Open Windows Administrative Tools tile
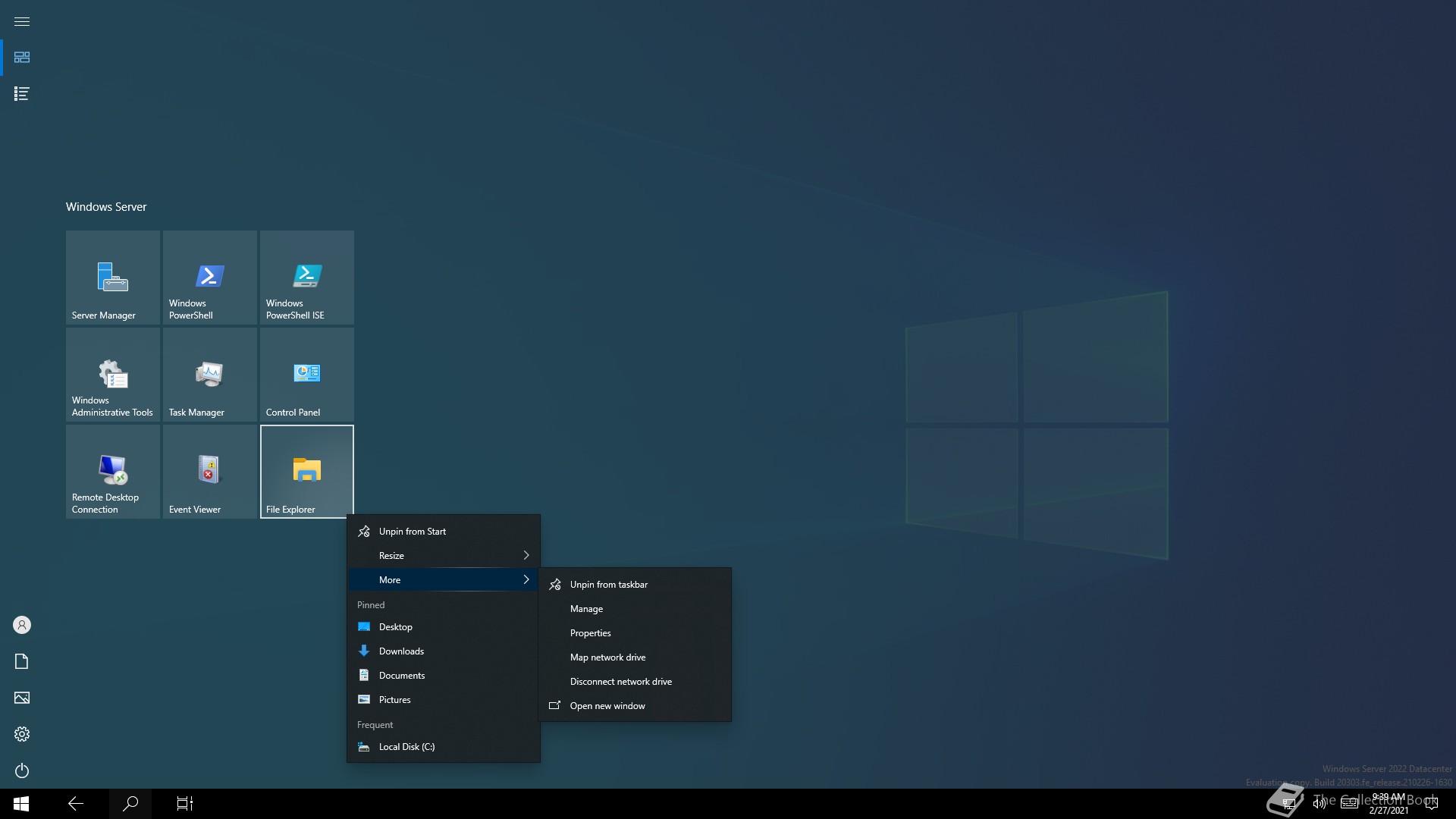The height and width of the screenshot is (819, 1456). (113, 375)
